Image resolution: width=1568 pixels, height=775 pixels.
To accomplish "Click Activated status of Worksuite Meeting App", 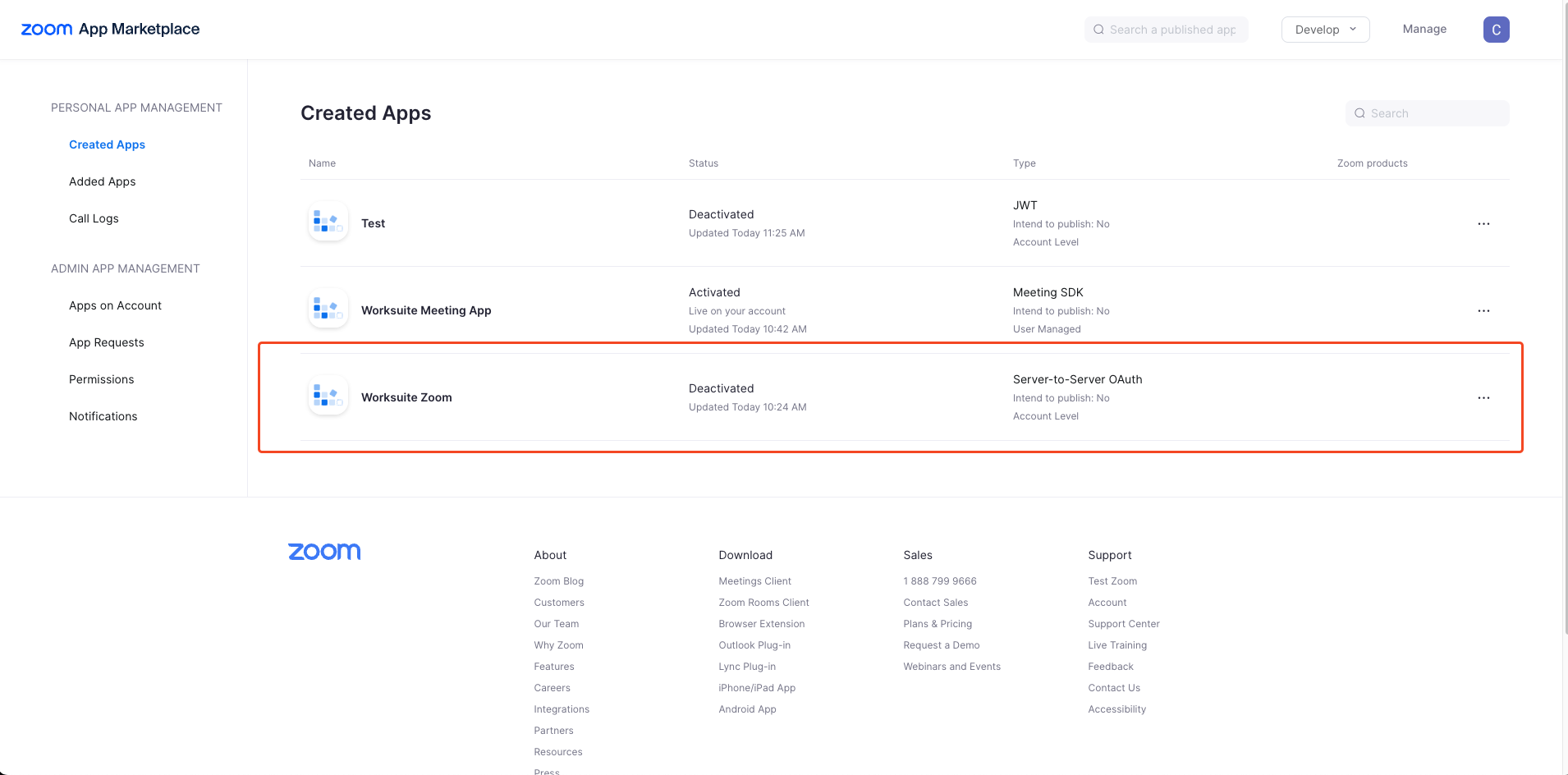I will click(x=714, y=292).
